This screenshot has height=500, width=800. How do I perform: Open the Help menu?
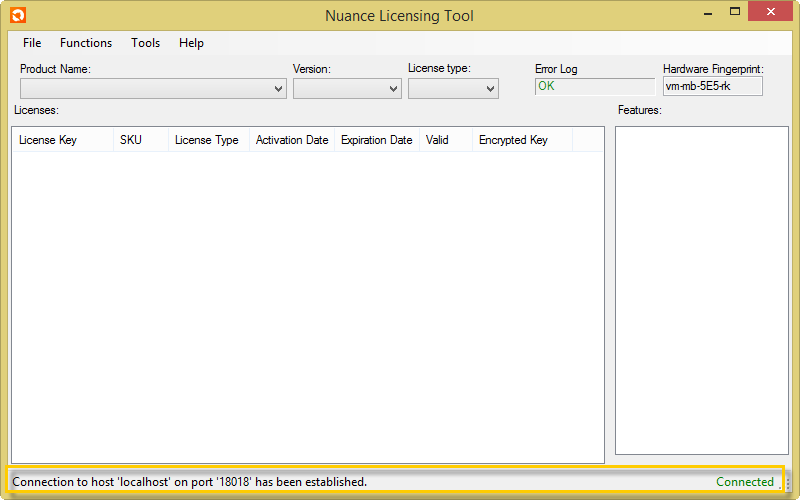tap(191, 43)
